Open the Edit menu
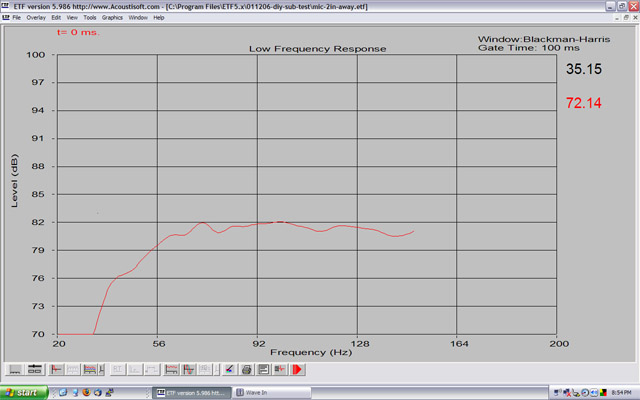 click(56, 18)
